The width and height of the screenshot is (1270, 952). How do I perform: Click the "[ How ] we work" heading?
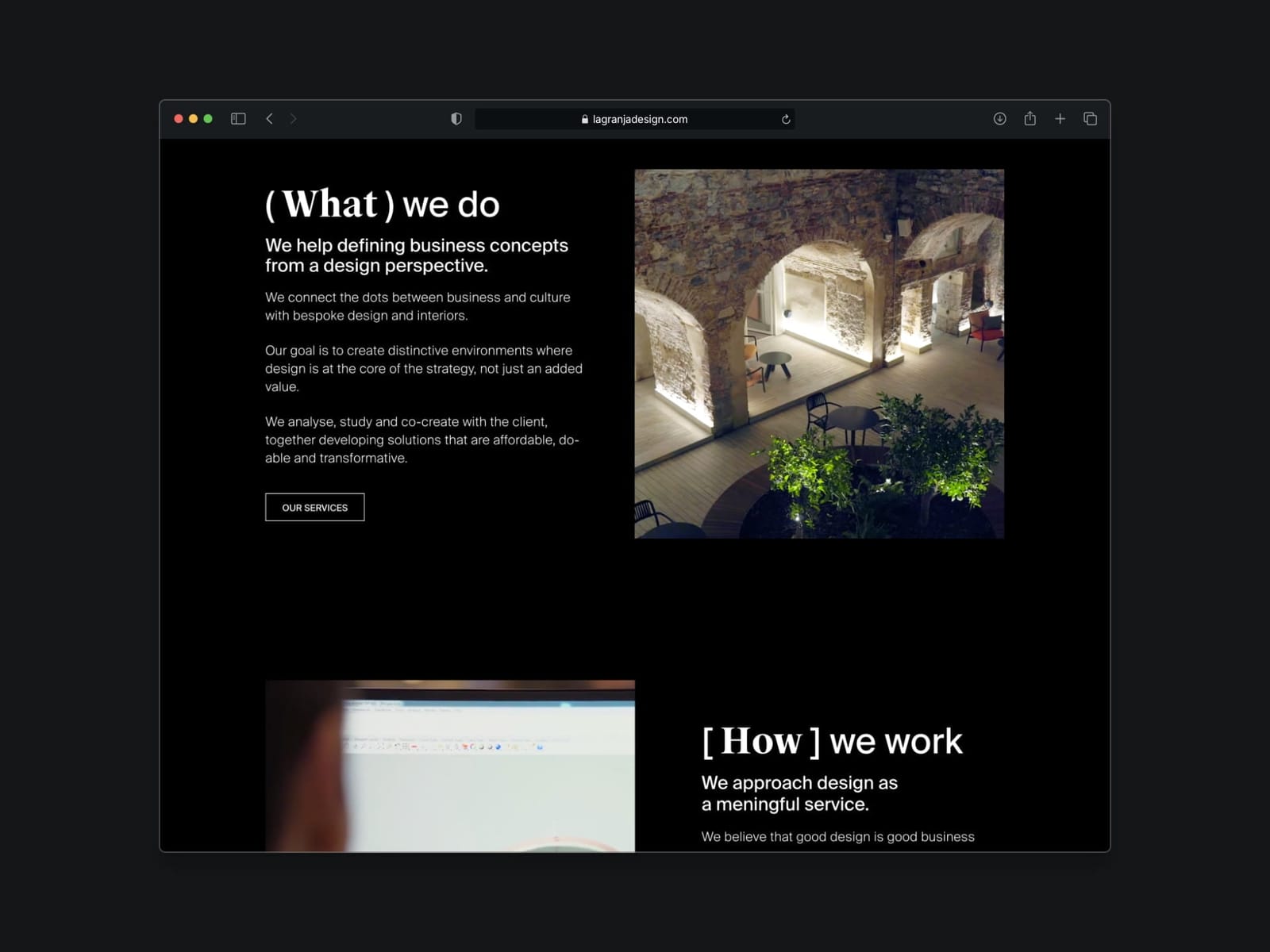[x=832, y=741]
